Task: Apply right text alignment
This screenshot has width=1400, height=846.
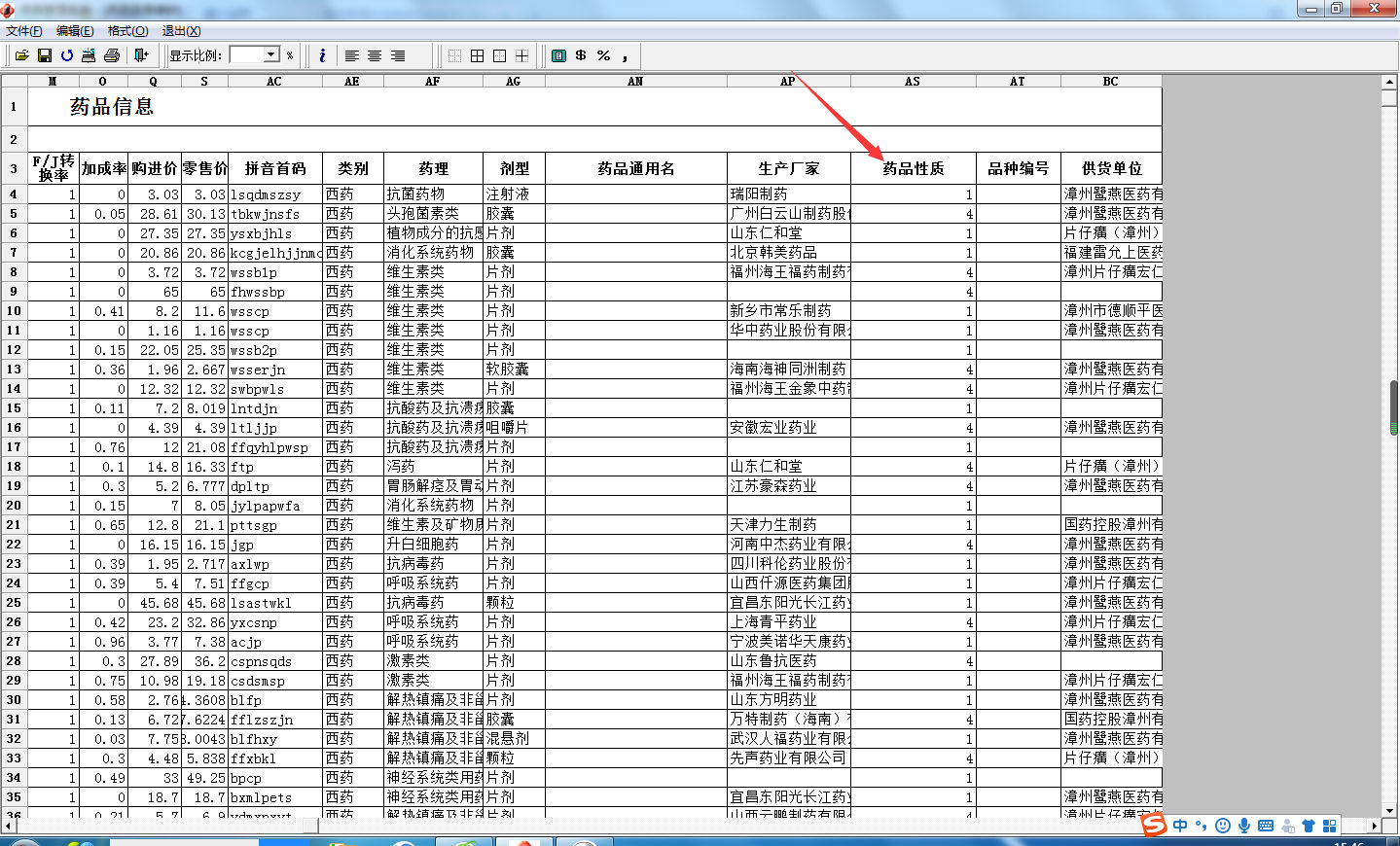Action: pyautogui.click(x=398, y=55)
